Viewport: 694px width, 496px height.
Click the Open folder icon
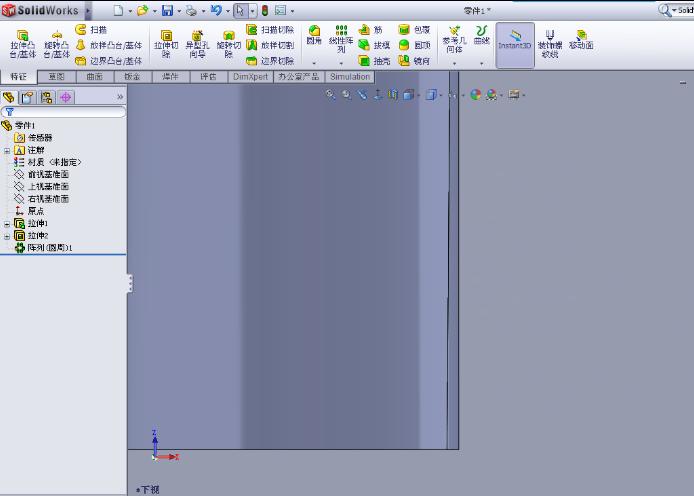coord(143,11)
